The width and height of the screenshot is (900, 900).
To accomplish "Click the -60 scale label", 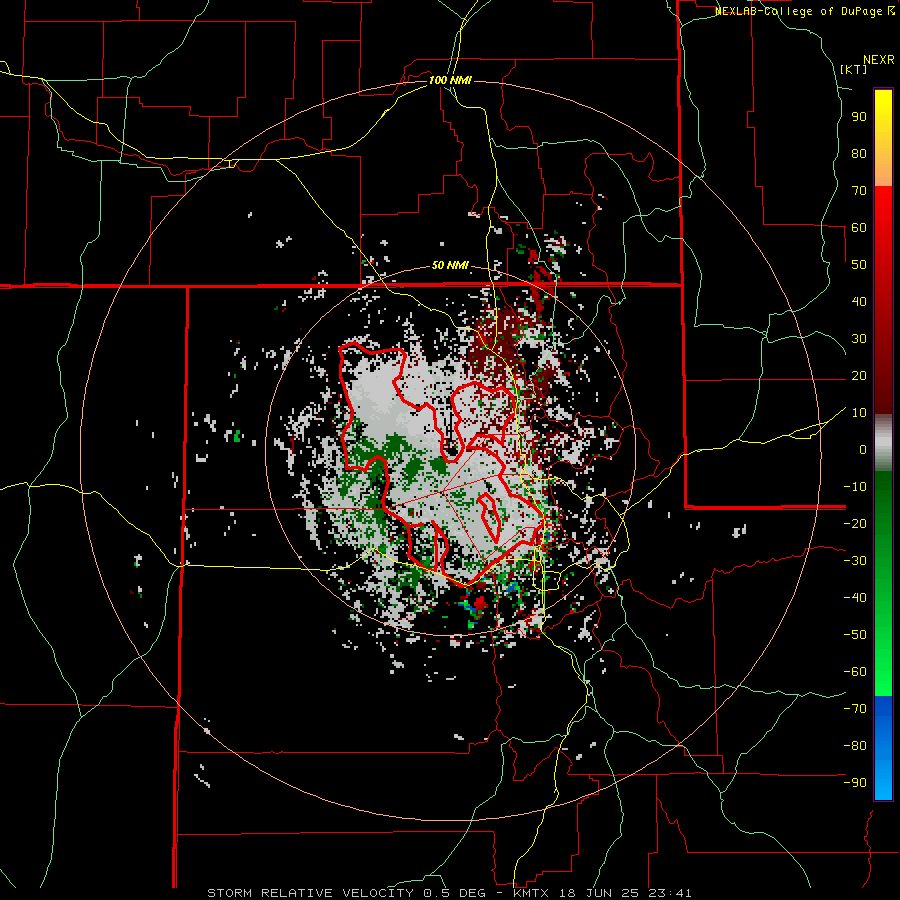I will point(855,672).
